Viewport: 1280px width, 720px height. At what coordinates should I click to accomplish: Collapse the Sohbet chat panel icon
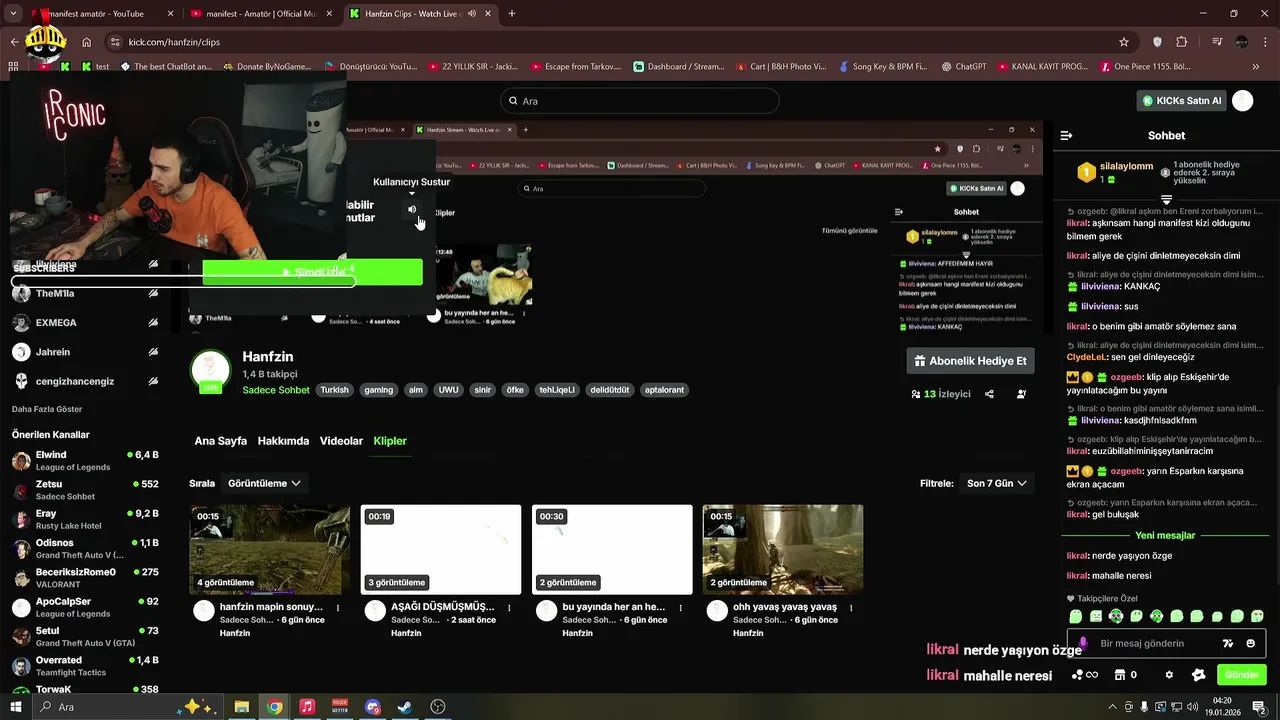[1066, 135]
